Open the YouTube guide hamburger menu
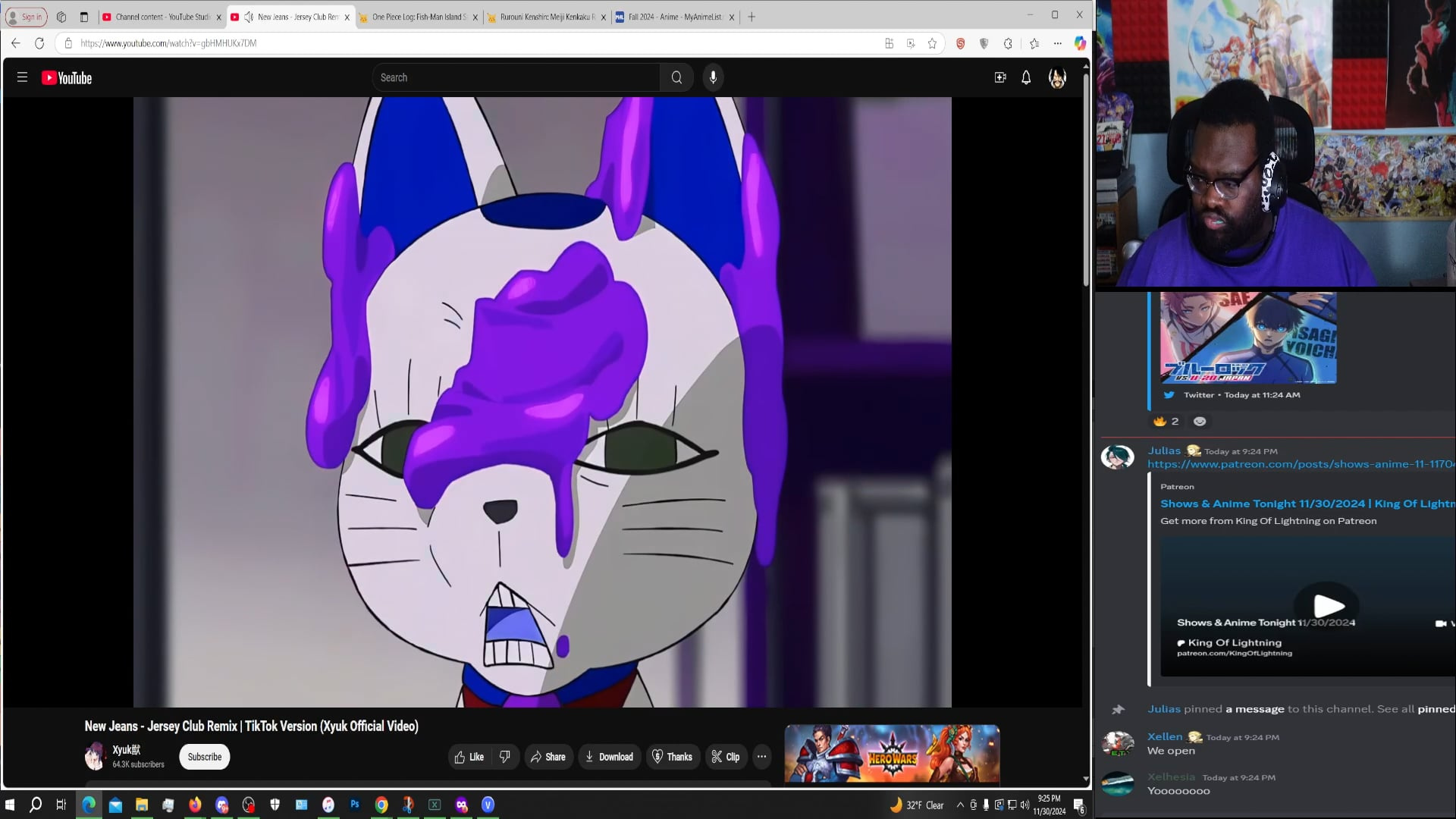 (x=22, y=77)
